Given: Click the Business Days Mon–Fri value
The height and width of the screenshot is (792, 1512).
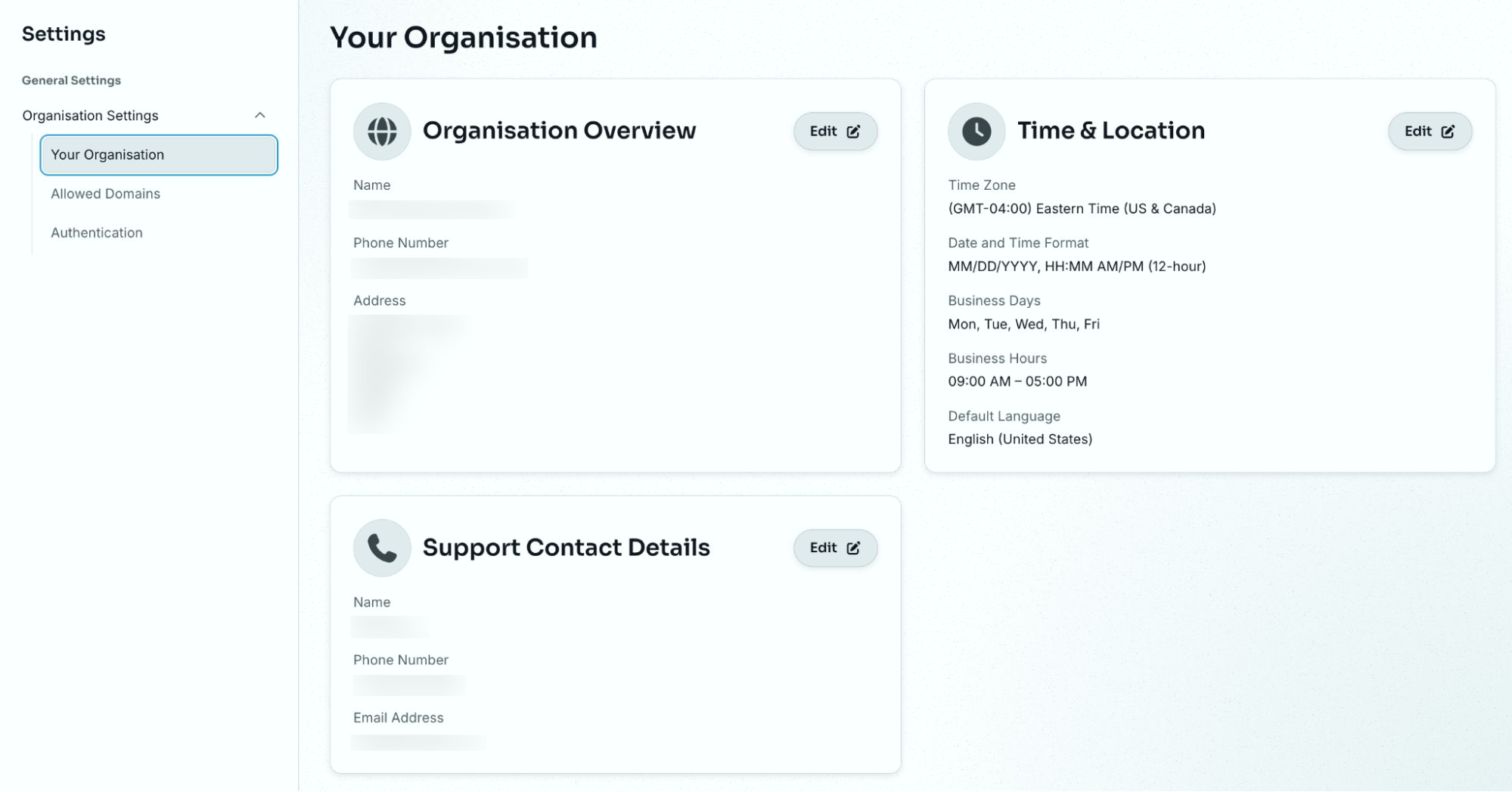Looking at the screenshot, I should (1023, 325).
